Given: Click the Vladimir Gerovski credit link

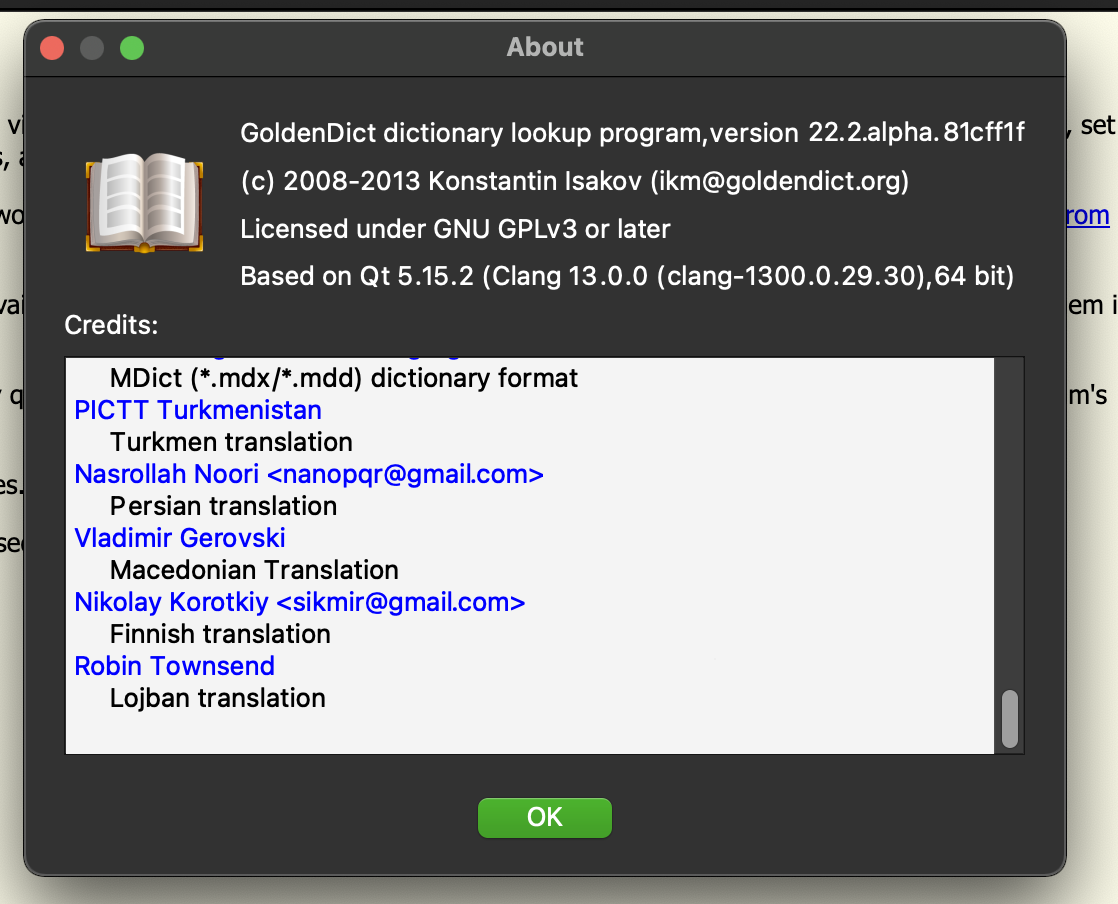Looking at the screenshot, I should point(180,538).
